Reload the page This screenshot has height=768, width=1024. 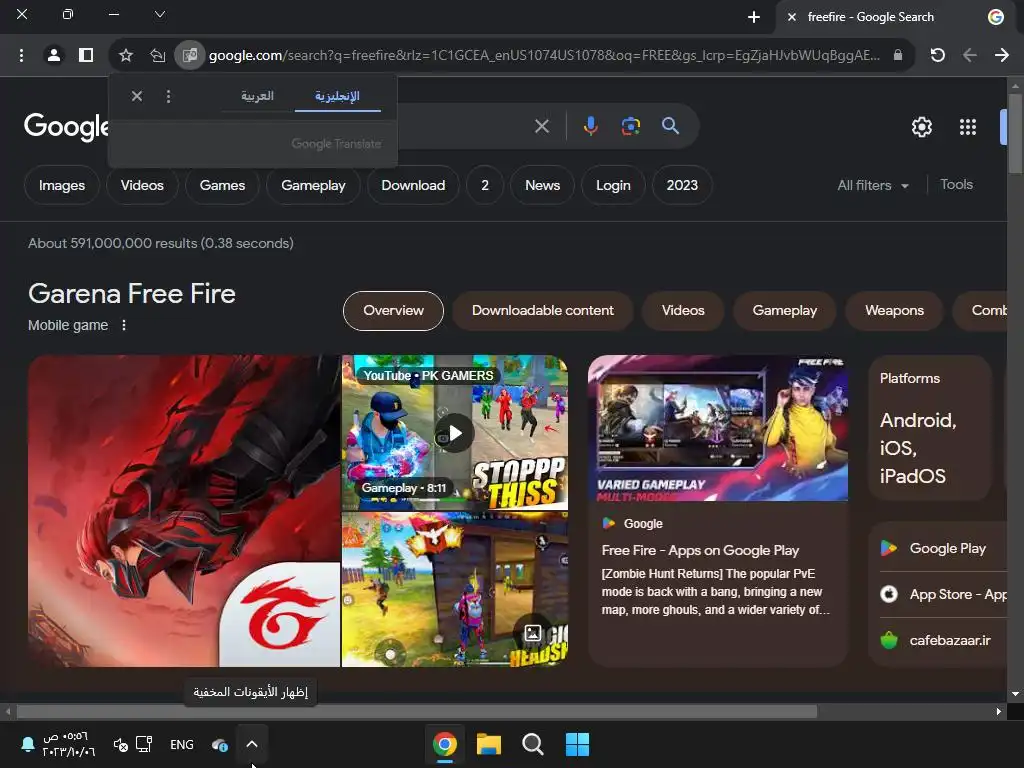click(x=938, y=56)
